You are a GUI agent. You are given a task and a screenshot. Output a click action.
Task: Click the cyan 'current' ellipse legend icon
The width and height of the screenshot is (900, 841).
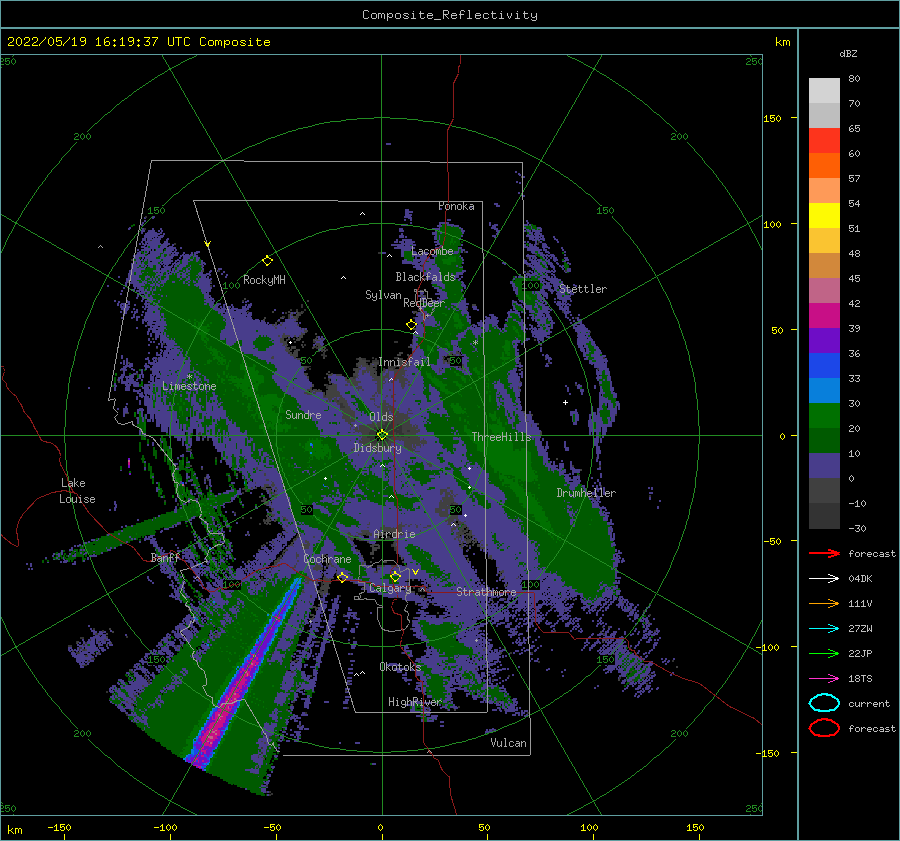[824, 703]
